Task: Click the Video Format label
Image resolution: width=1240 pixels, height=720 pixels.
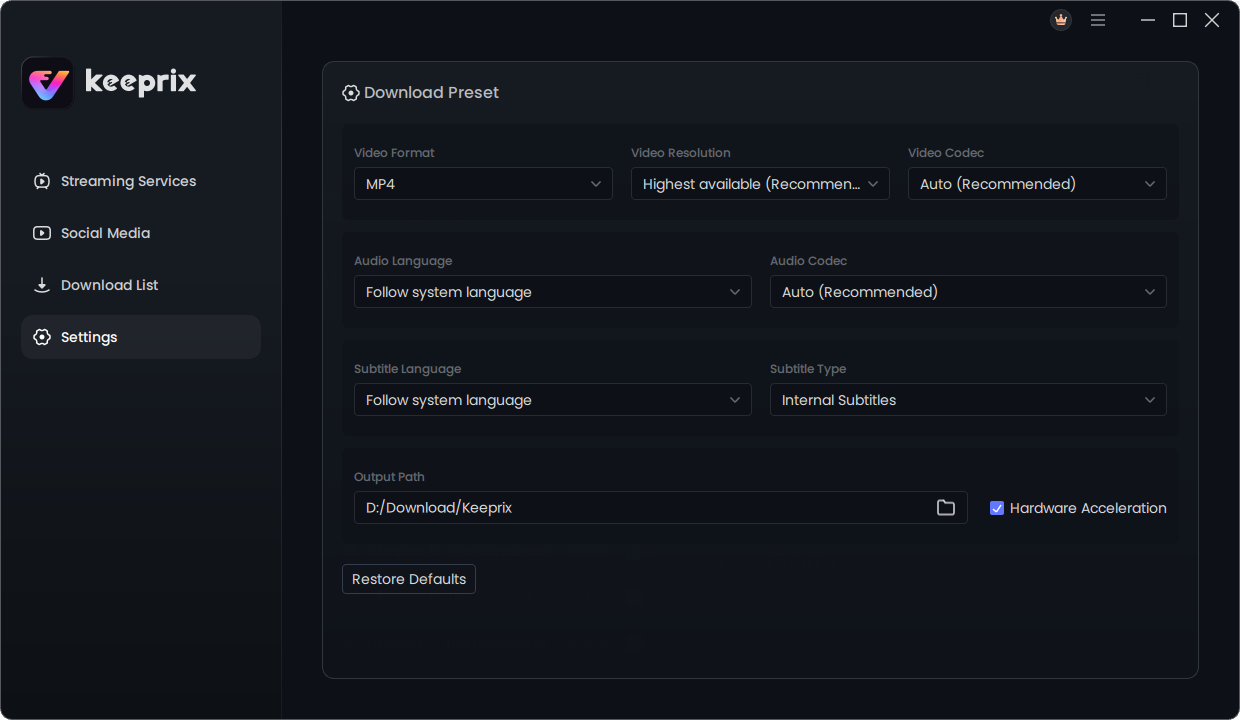Action: coord(394,153)
